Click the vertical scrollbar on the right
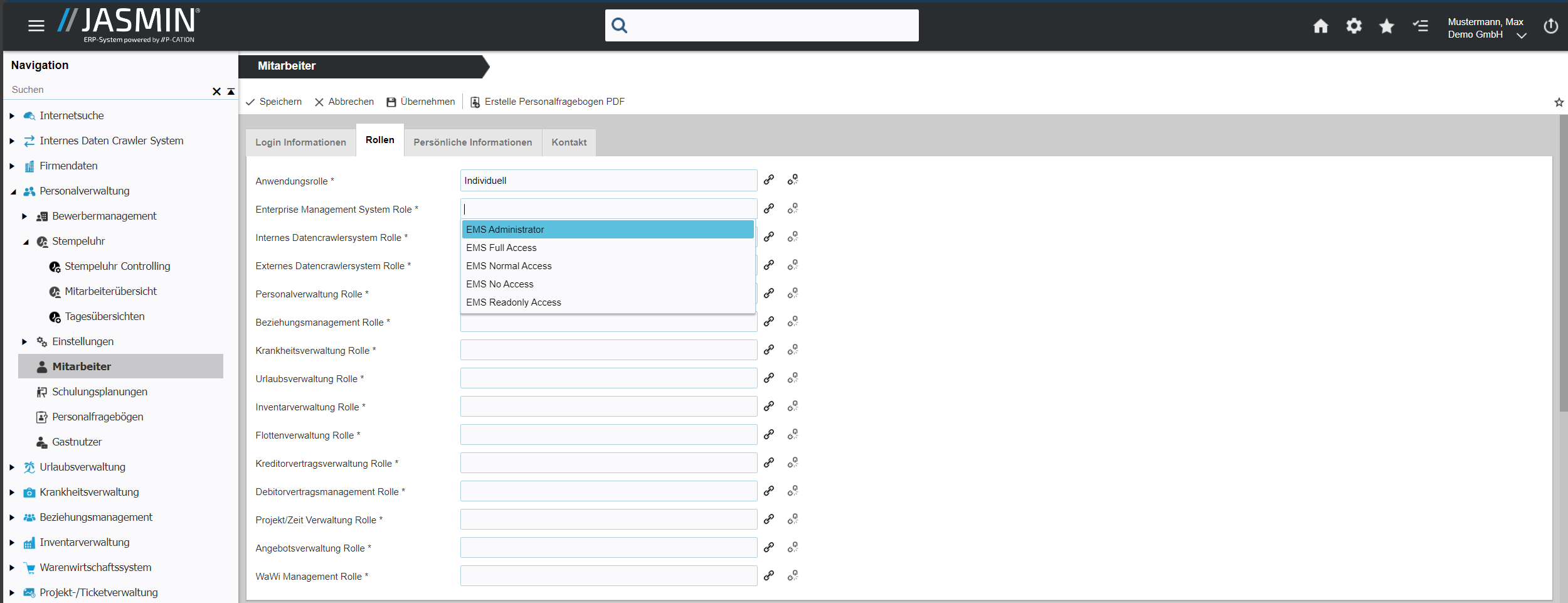 (1562, 264)
